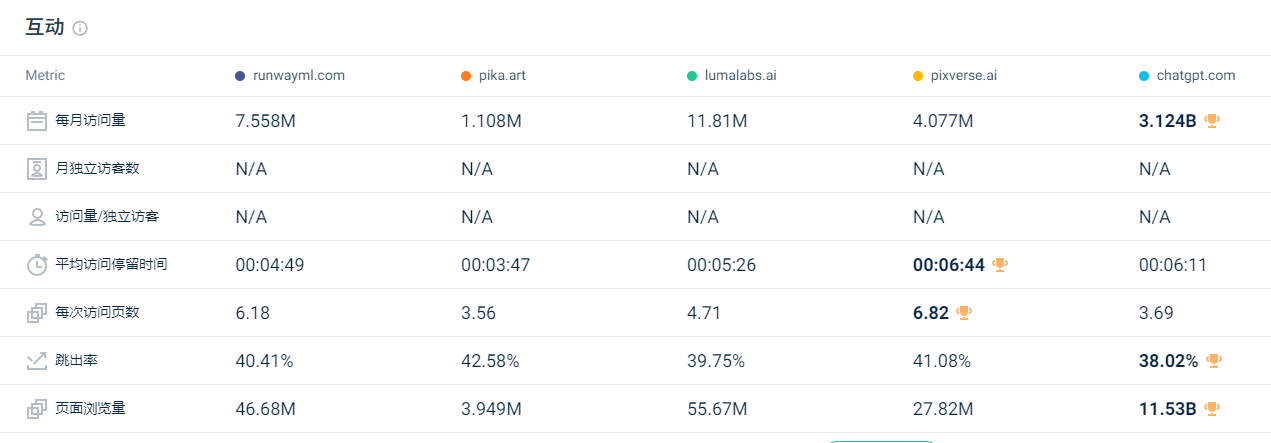1271x443 pixels.
Task: Click the pages icon for 页面浏览量
Action: tap(37, 409)
